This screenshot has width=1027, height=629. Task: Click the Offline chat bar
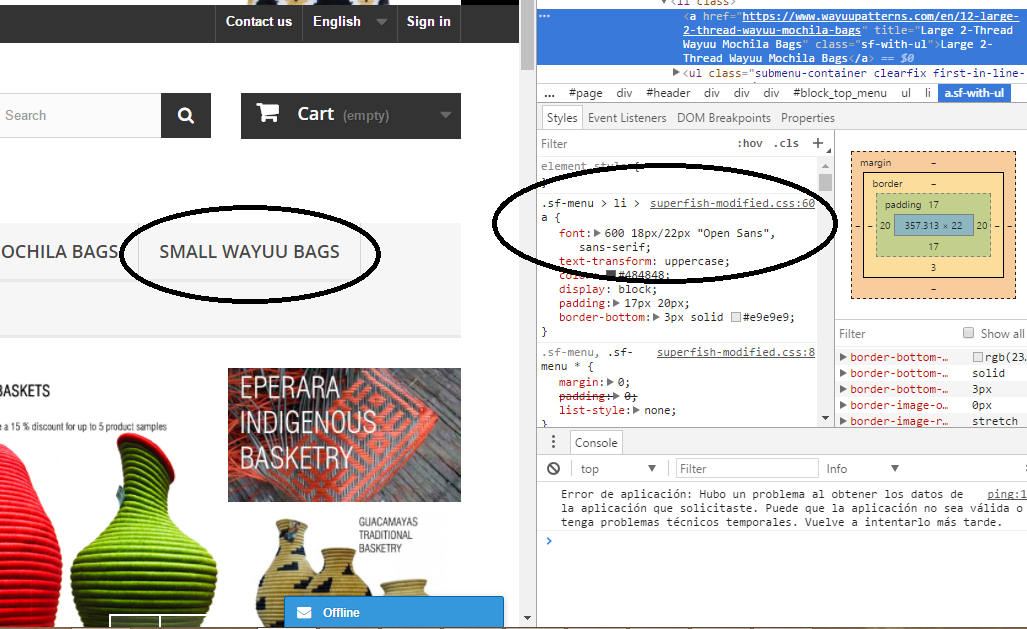pyautogui.click(x=394, y=613)
